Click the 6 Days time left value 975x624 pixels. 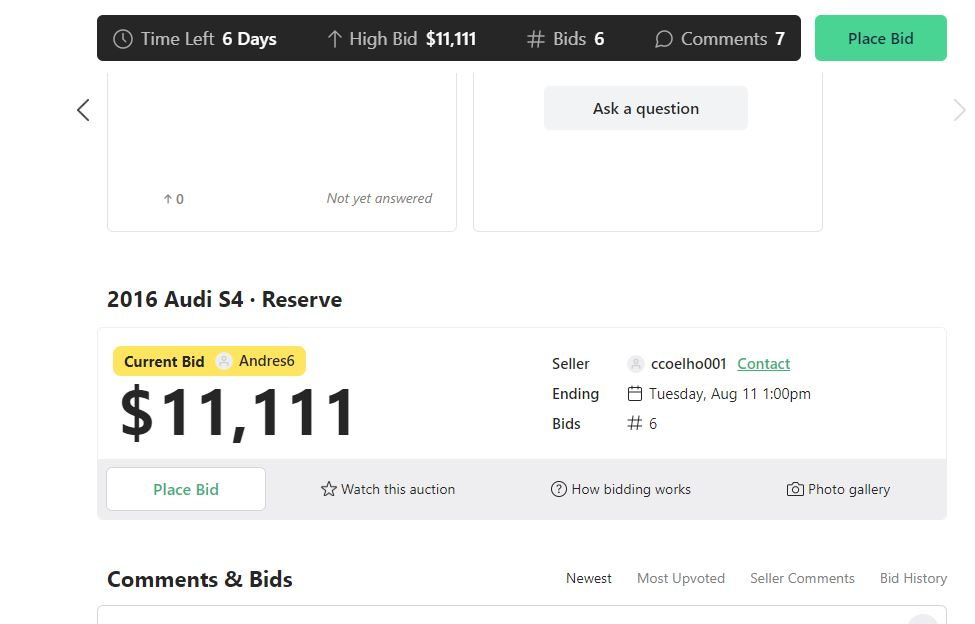(249, 39)
